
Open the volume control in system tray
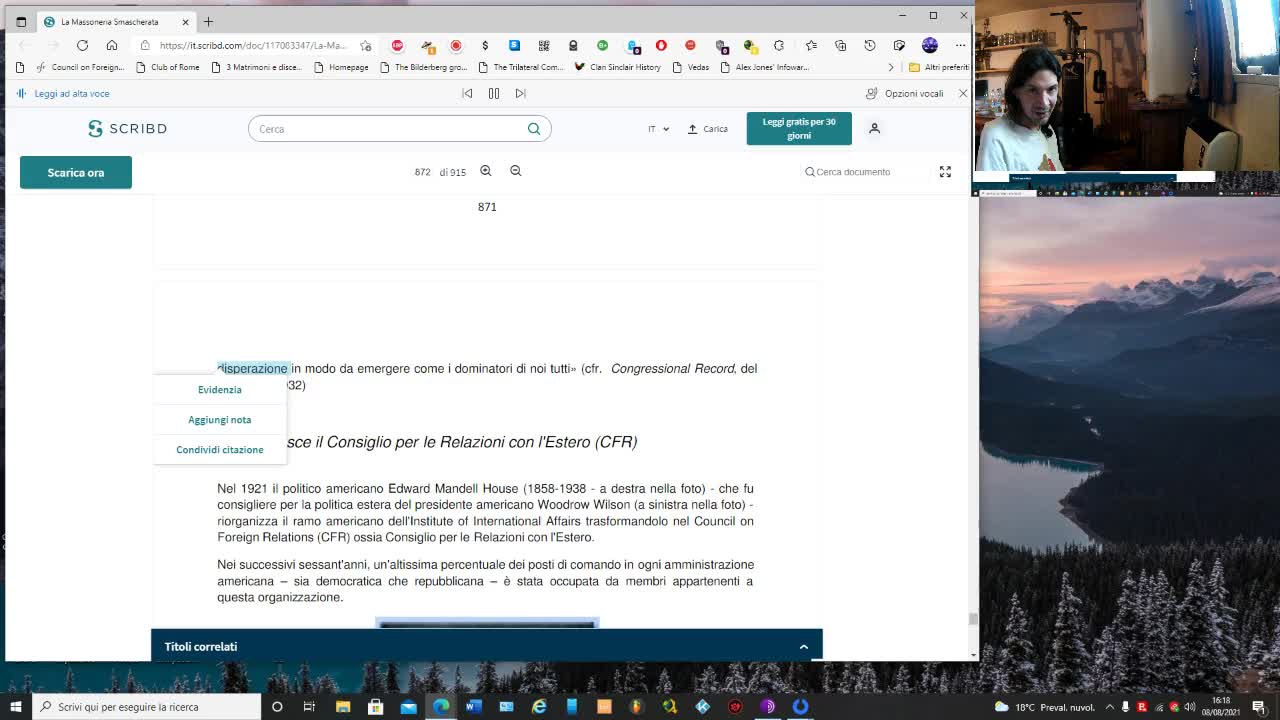pyautogui.click(x=1189, y=707)
